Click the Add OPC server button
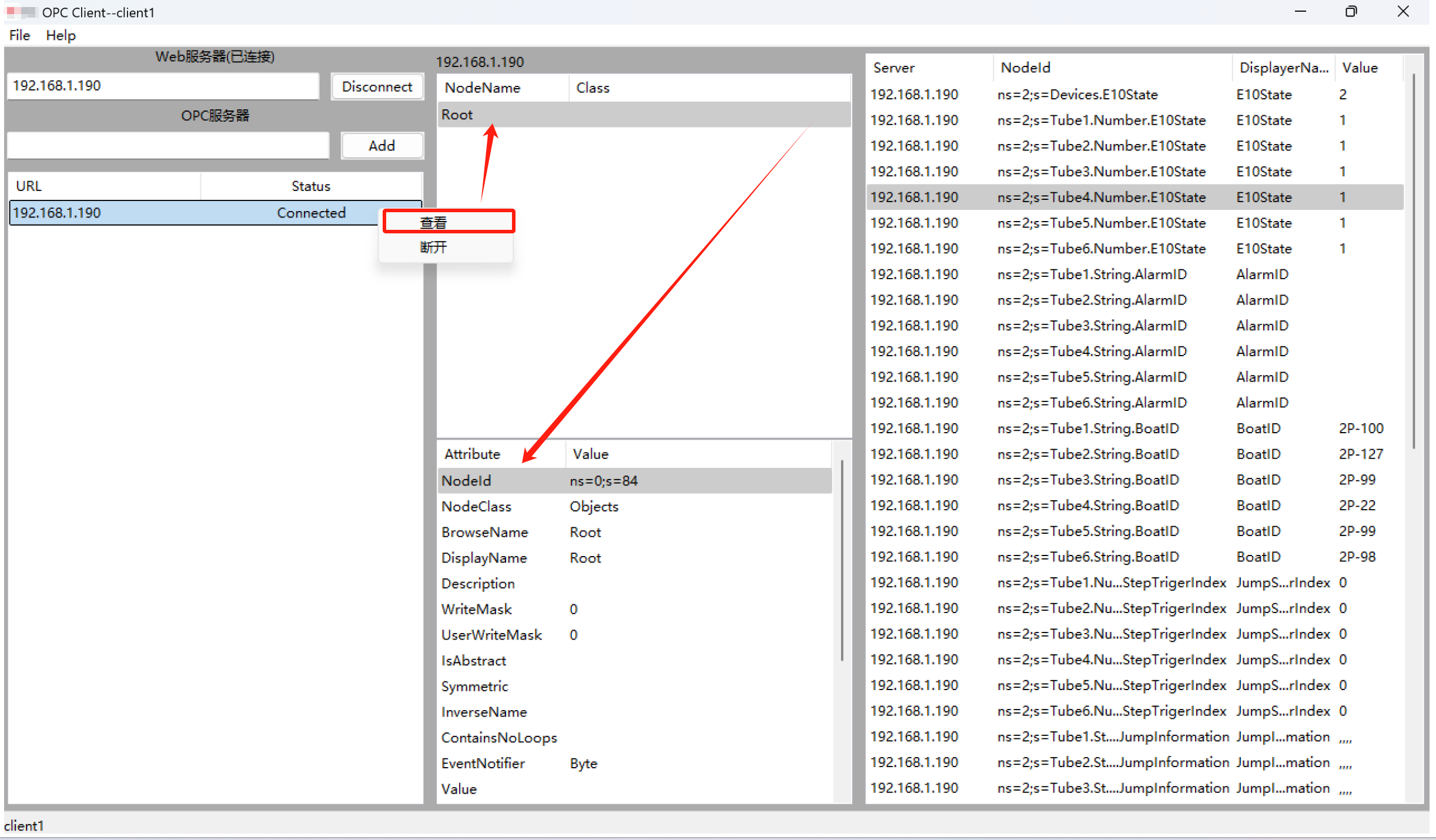The image size is (1436, 840). tap(381, 146)
